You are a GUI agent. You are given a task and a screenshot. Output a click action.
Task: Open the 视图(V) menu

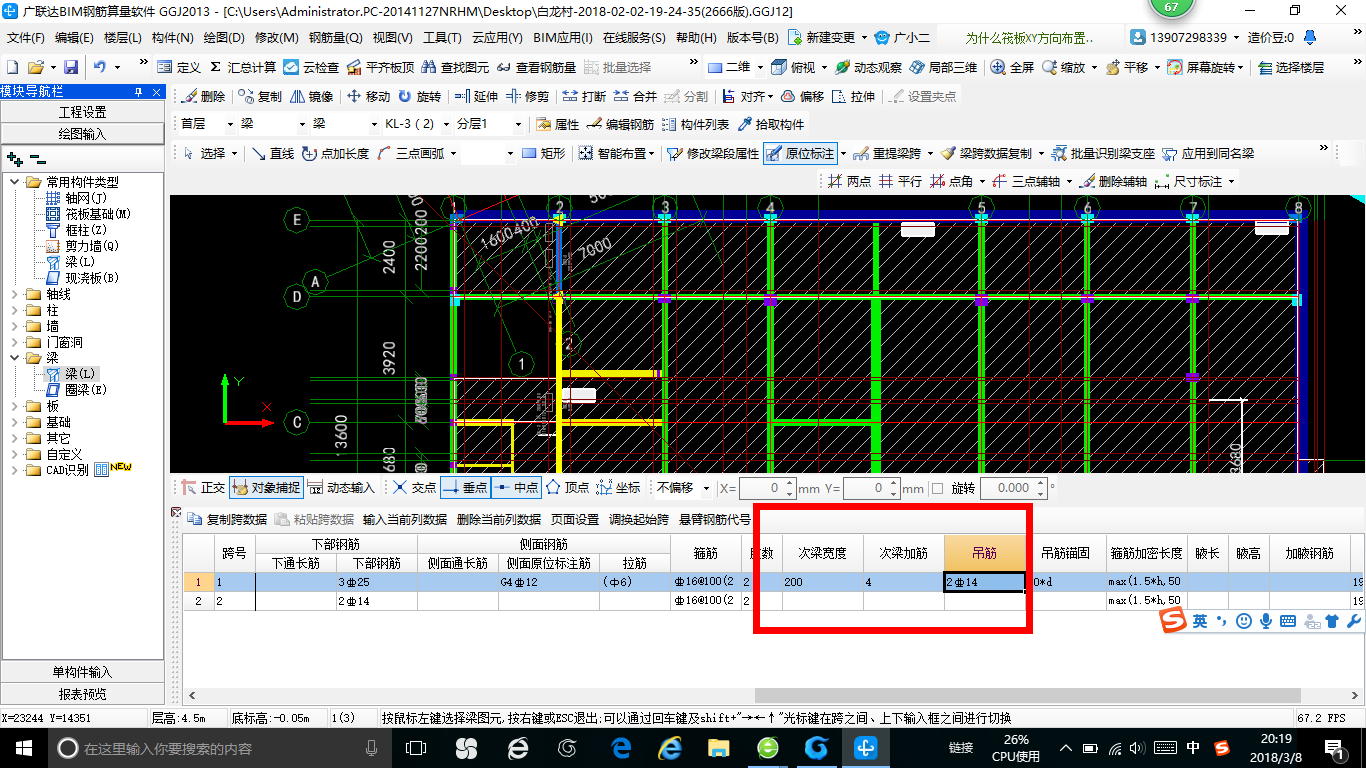[x=392, y=37]
